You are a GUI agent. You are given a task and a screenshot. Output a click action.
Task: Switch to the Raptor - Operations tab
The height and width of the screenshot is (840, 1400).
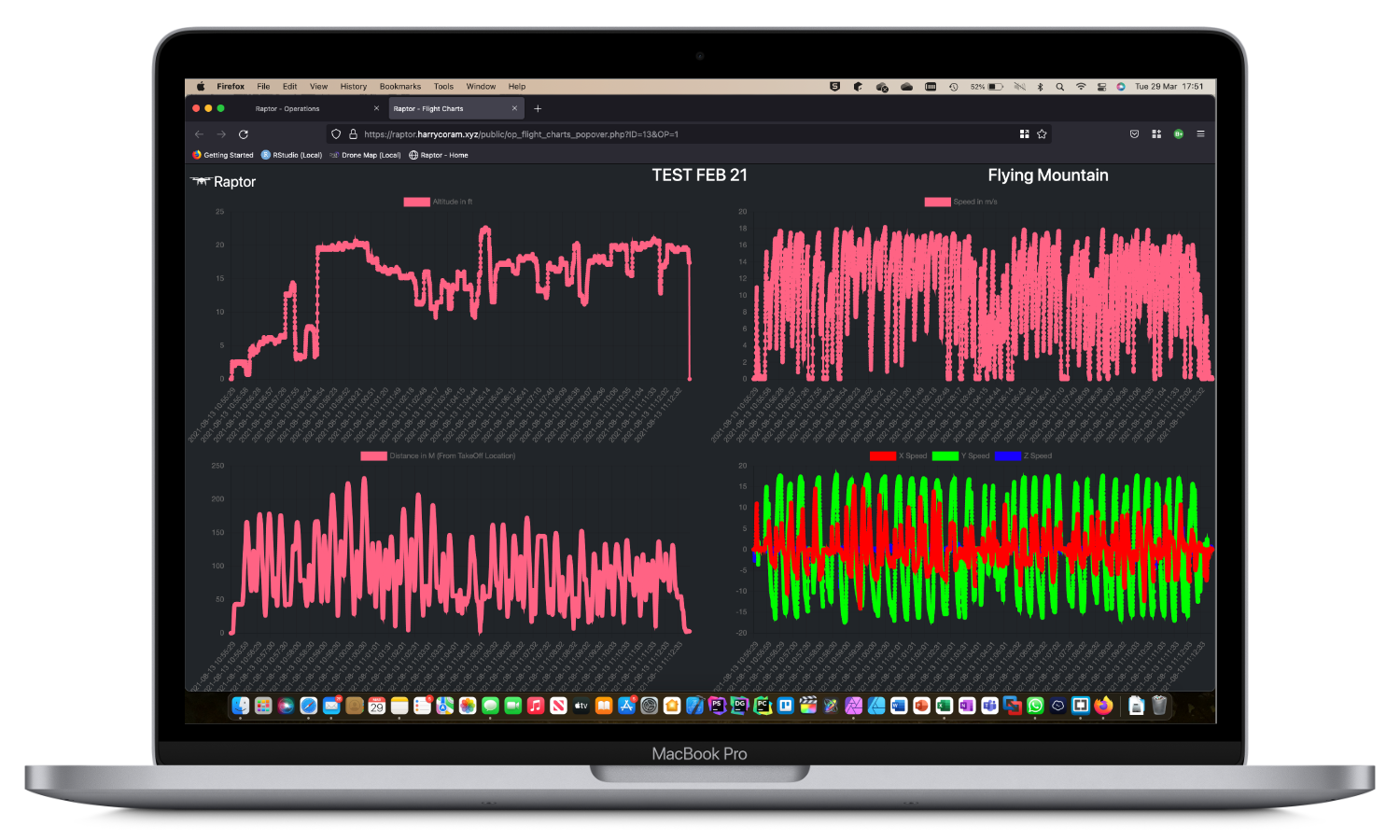(x=287, y=109)
